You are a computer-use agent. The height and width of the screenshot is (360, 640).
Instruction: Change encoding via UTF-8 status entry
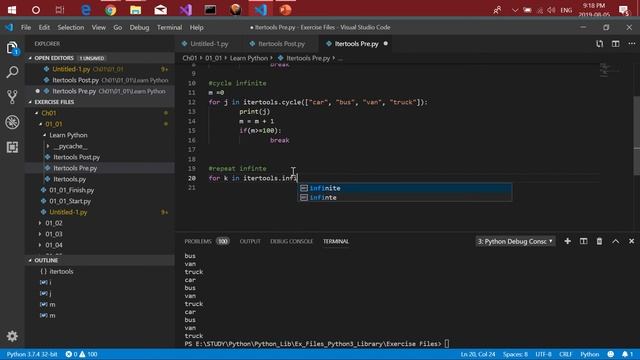(x=543, y=354)
